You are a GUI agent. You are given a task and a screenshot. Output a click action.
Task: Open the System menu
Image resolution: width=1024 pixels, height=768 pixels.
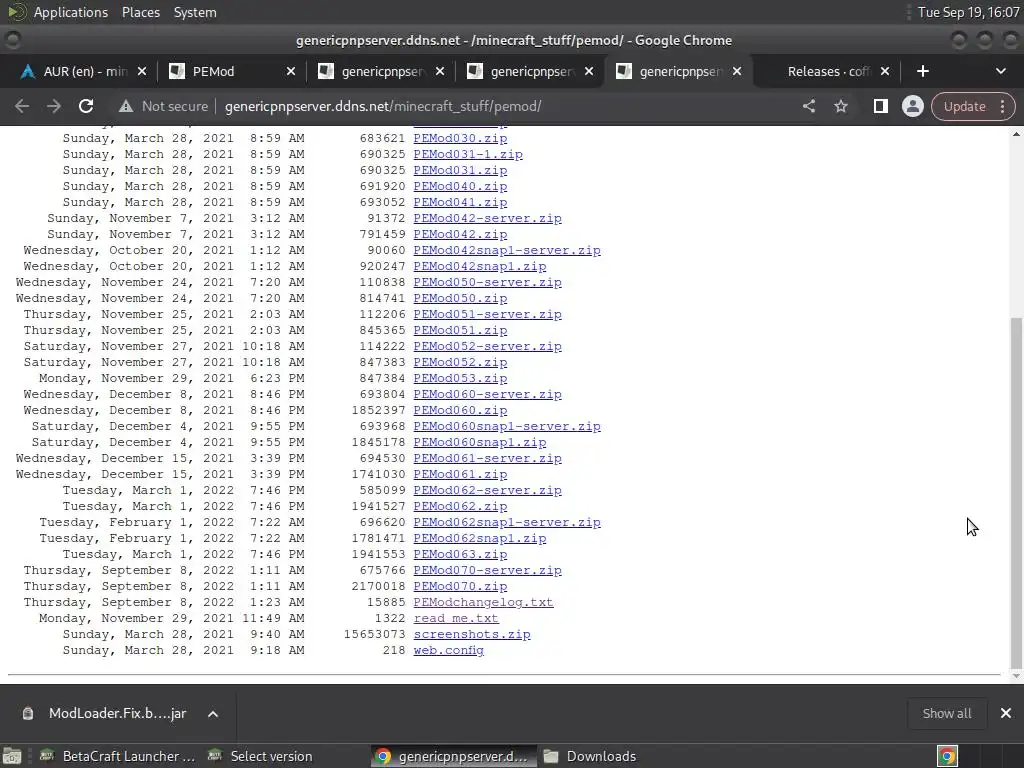195,12
